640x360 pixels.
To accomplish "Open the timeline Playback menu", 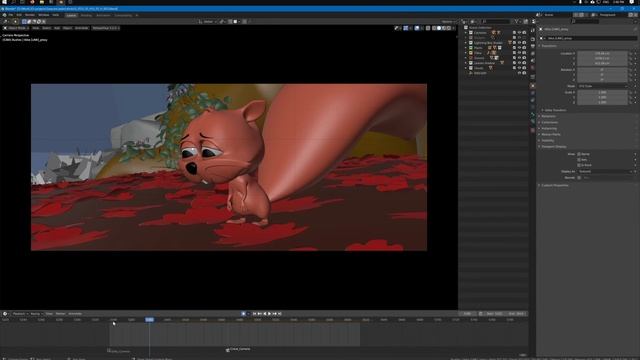I will 19,314.
